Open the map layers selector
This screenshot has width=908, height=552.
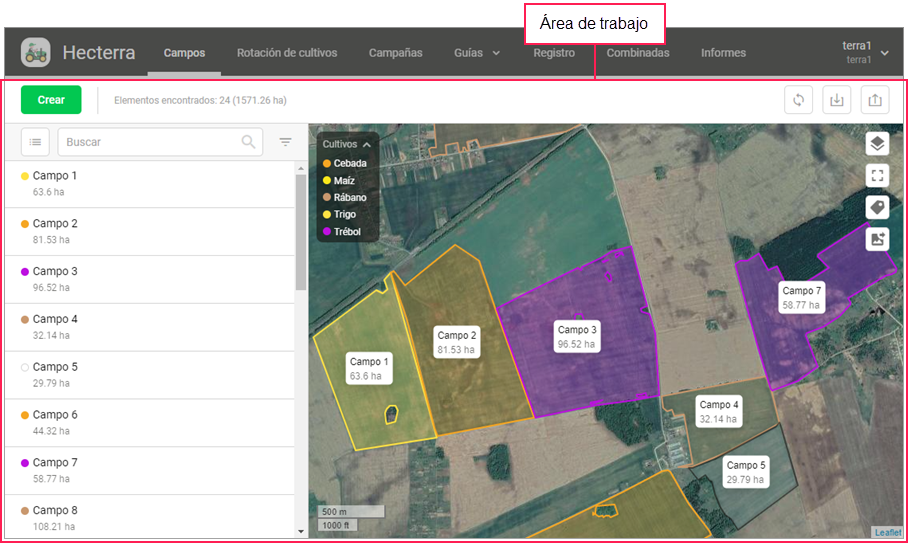[x=877, y=144]
